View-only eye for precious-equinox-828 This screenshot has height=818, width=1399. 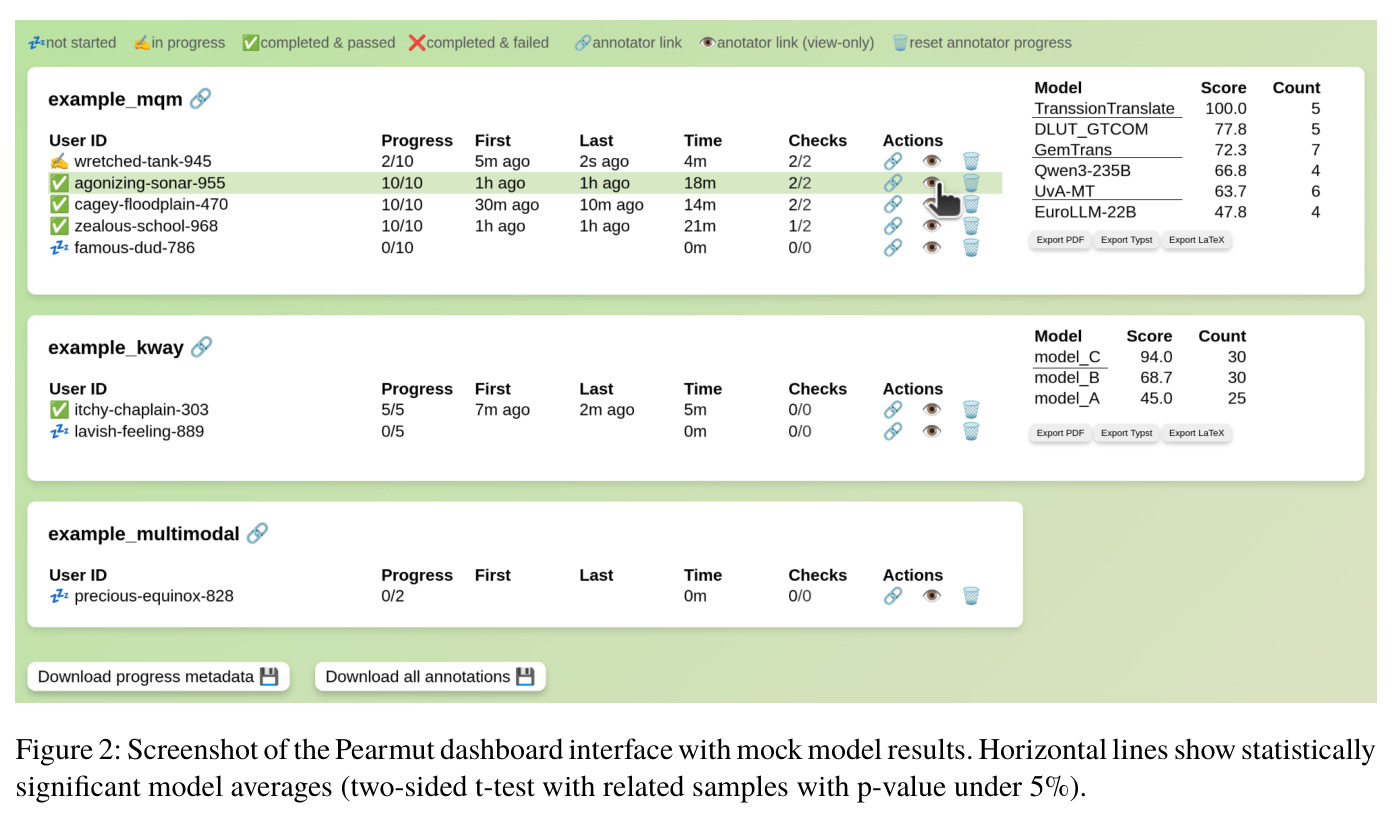[x=932, y=596]
